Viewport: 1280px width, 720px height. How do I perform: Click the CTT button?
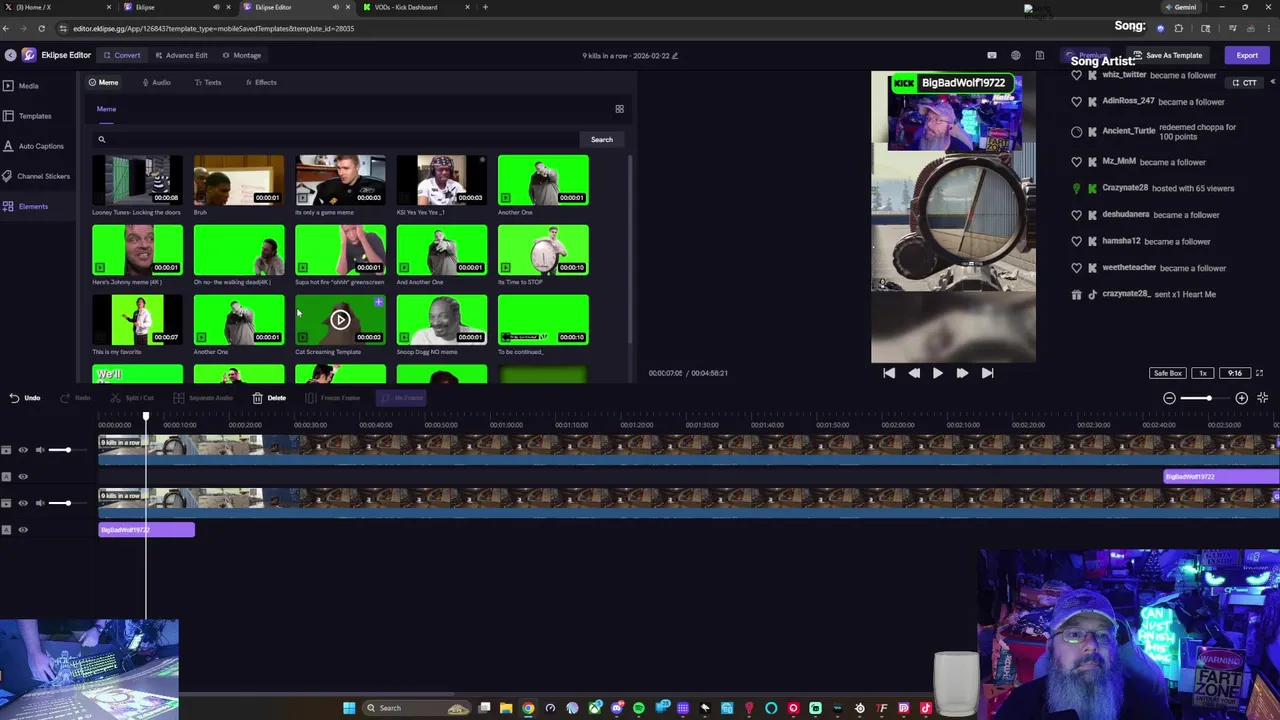tap(1245, 83)
